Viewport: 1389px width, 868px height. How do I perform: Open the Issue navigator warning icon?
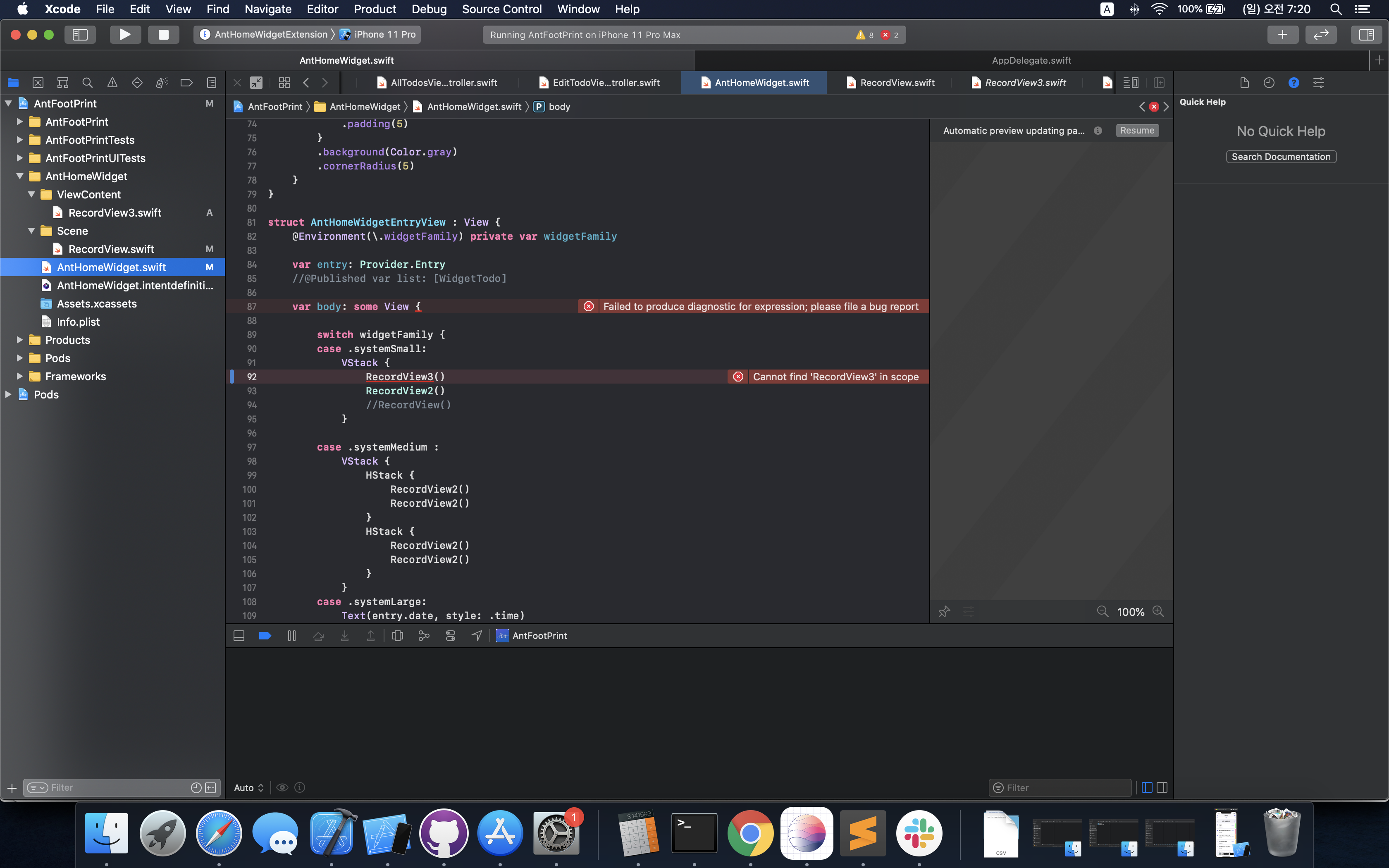(112, 83)
